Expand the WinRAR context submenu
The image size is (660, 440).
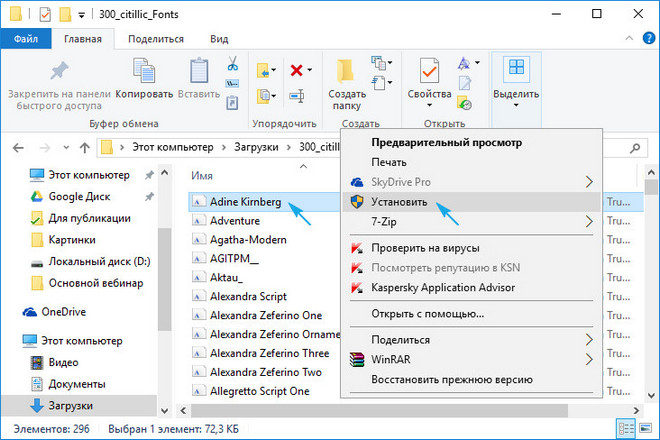coord(590,359)
